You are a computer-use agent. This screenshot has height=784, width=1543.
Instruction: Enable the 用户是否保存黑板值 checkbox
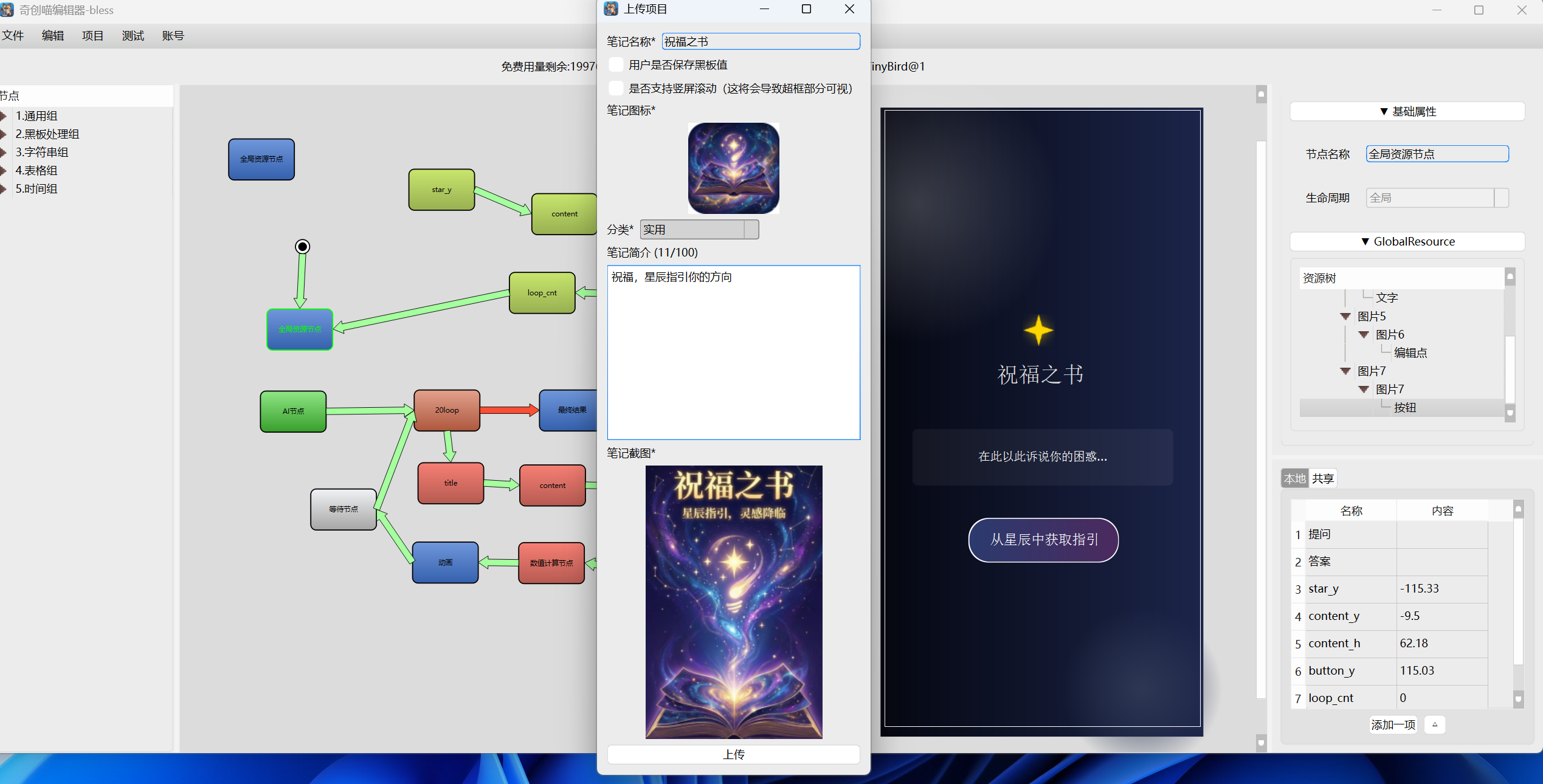coord(616,64)
